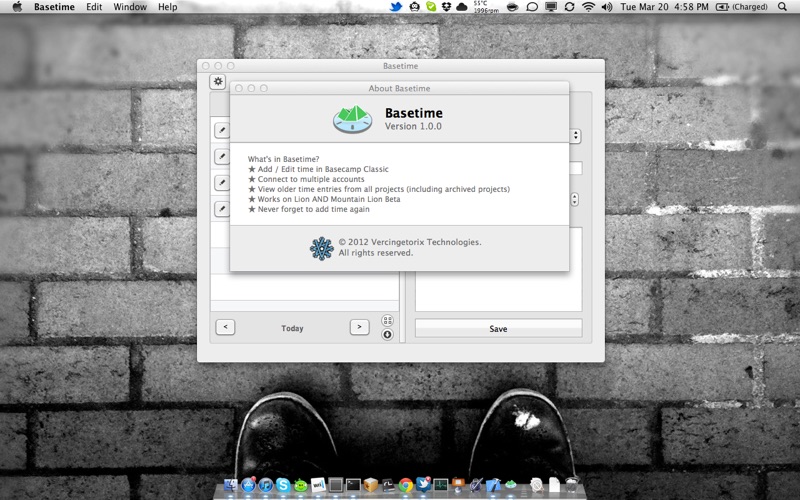Click the Twitter bird icon in the menu bar
800x500 pixels.
tap(396, 7)
